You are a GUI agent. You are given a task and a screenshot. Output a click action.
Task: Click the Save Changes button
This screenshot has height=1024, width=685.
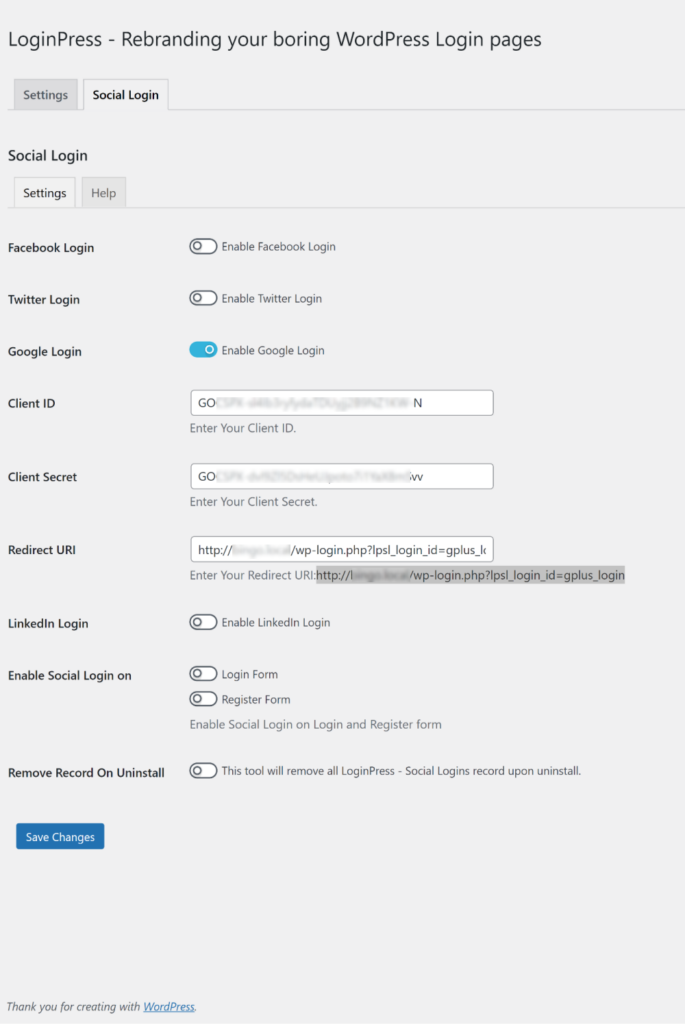coord(60,837)
